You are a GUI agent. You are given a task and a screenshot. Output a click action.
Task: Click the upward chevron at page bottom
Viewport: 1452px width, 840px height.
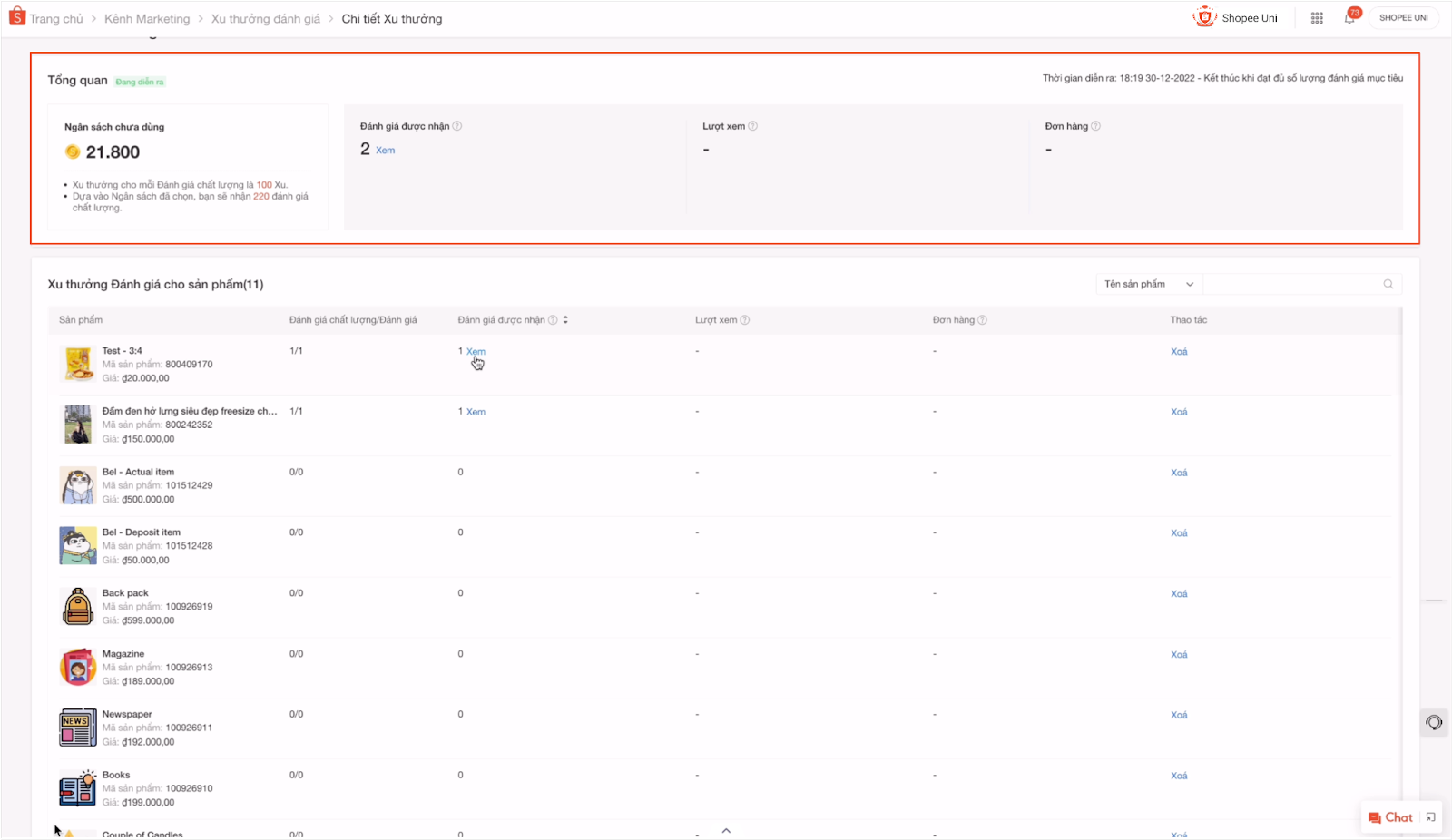[x=726, y=830]
